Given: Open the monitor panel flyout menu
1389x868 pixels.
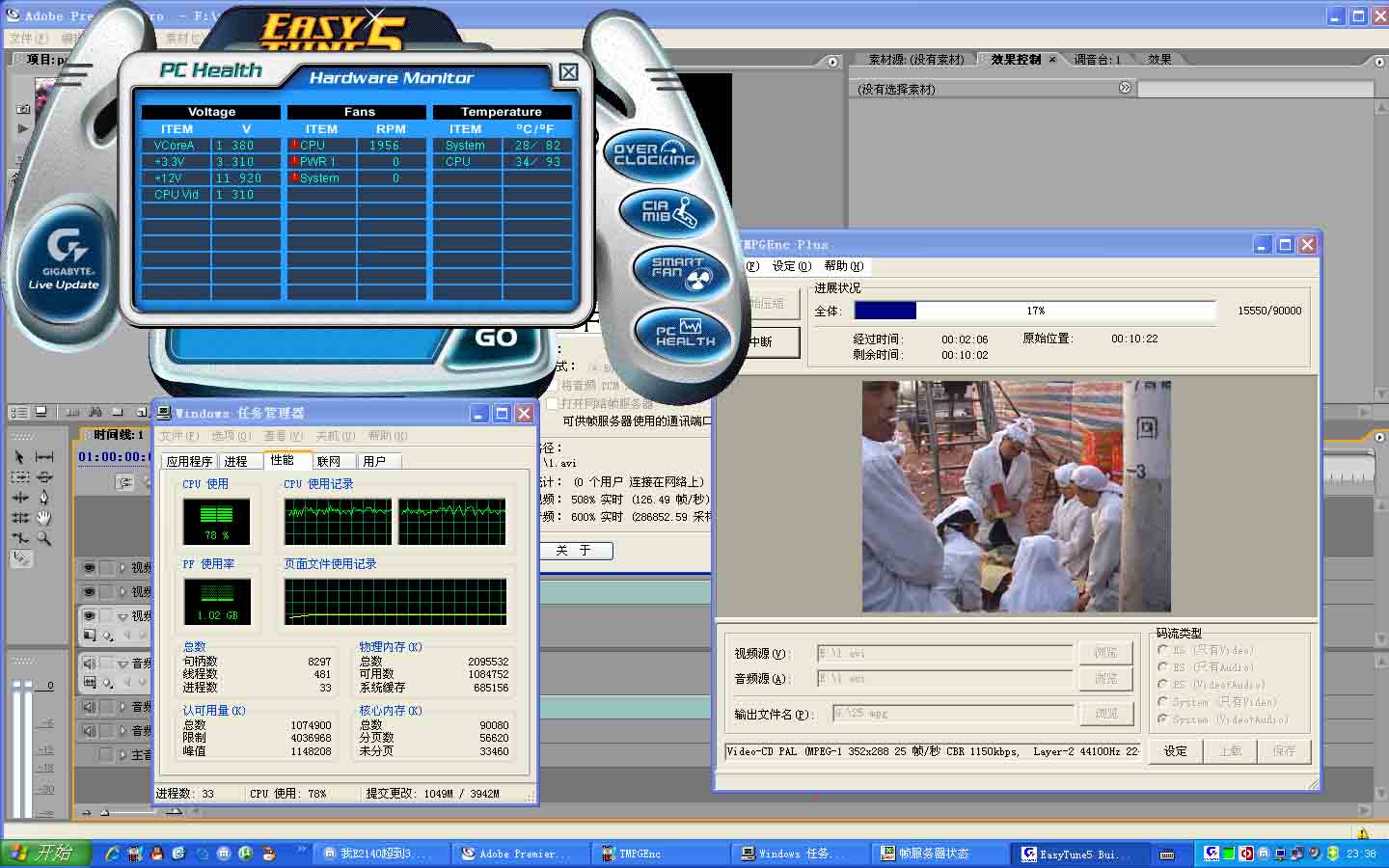Looking at the screenshot, I should click(833, 62).
